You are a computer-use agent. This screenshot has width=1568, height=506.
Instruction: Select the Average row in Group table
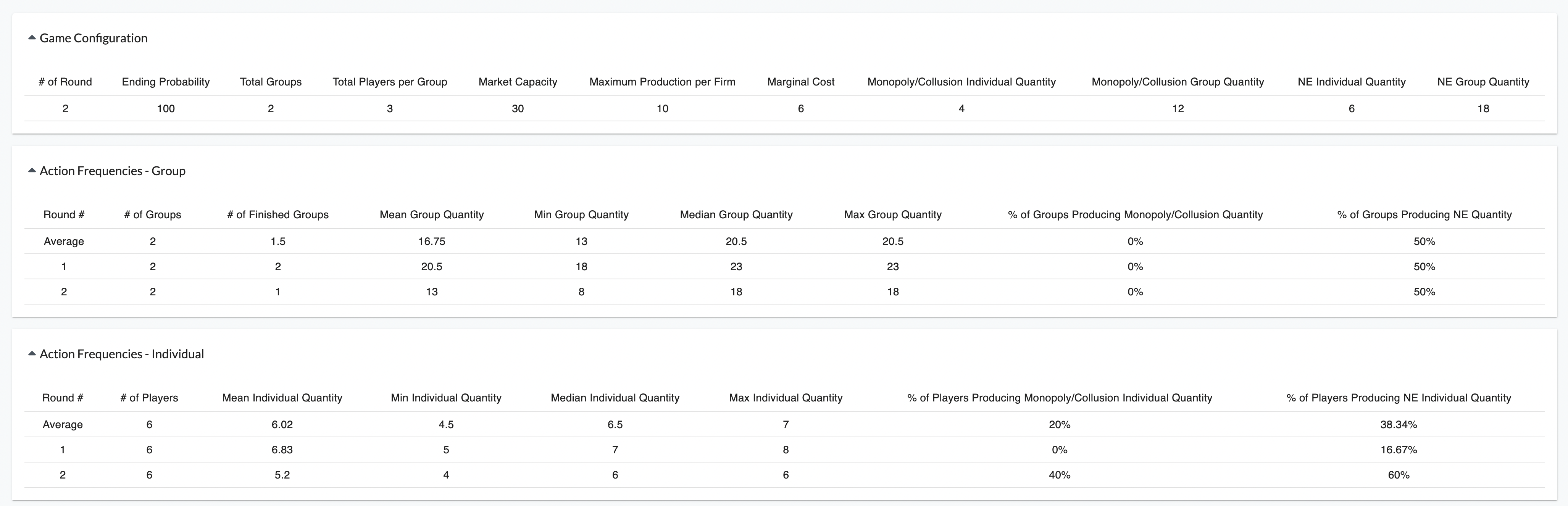point(785,241)
